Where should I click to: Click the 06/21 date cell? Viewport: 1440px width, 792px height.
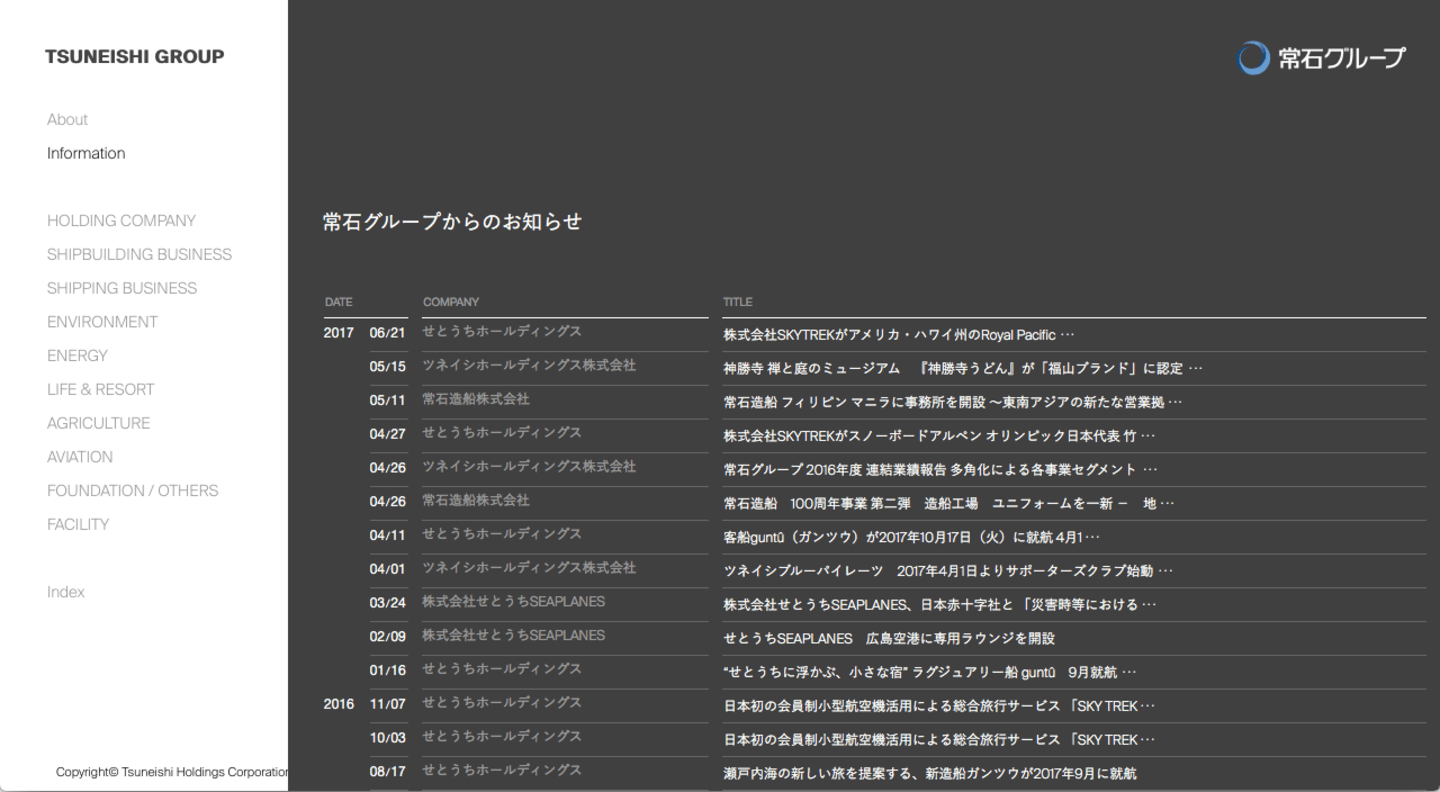pyautogui.click(x=388, y=333)
